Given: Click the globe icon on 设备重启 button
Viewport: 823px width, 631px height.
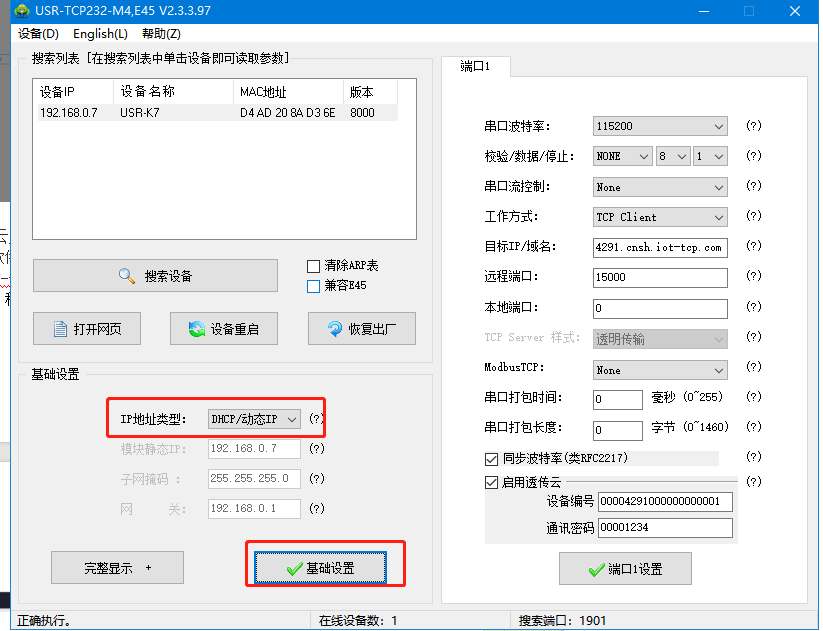Looking at the screenshot, I should pyautogui.click(x=195, y=329).
